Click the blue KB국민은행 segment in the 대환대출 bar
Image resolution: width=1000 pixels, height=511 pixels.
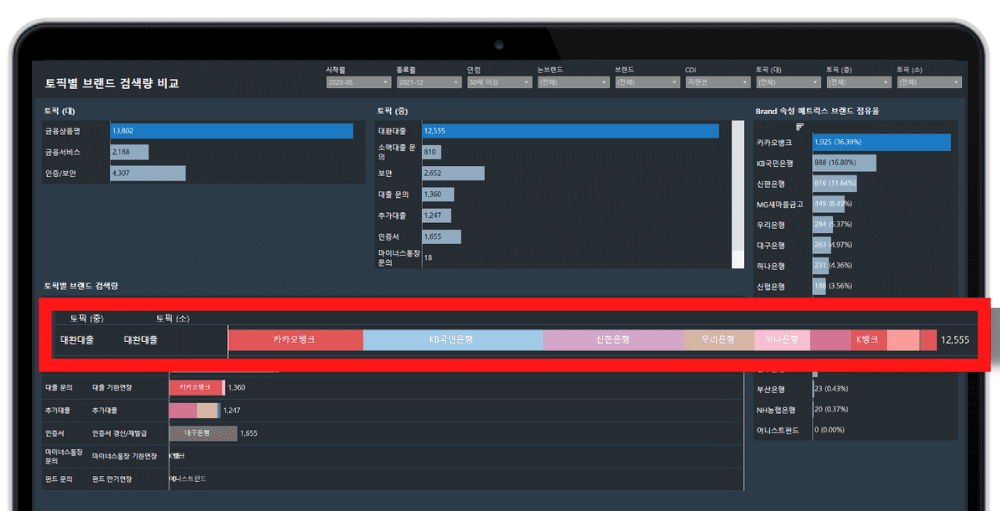pos(453,340)
